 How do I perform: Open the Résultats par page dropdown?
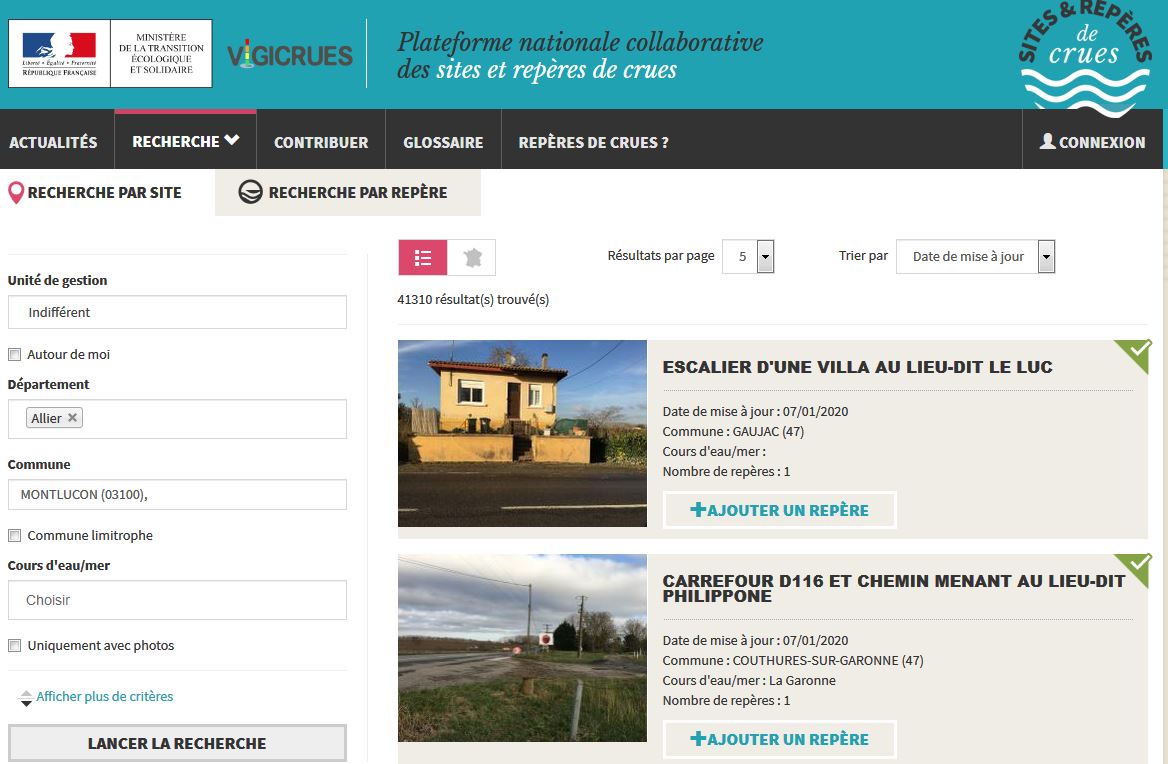click(748, 256)
